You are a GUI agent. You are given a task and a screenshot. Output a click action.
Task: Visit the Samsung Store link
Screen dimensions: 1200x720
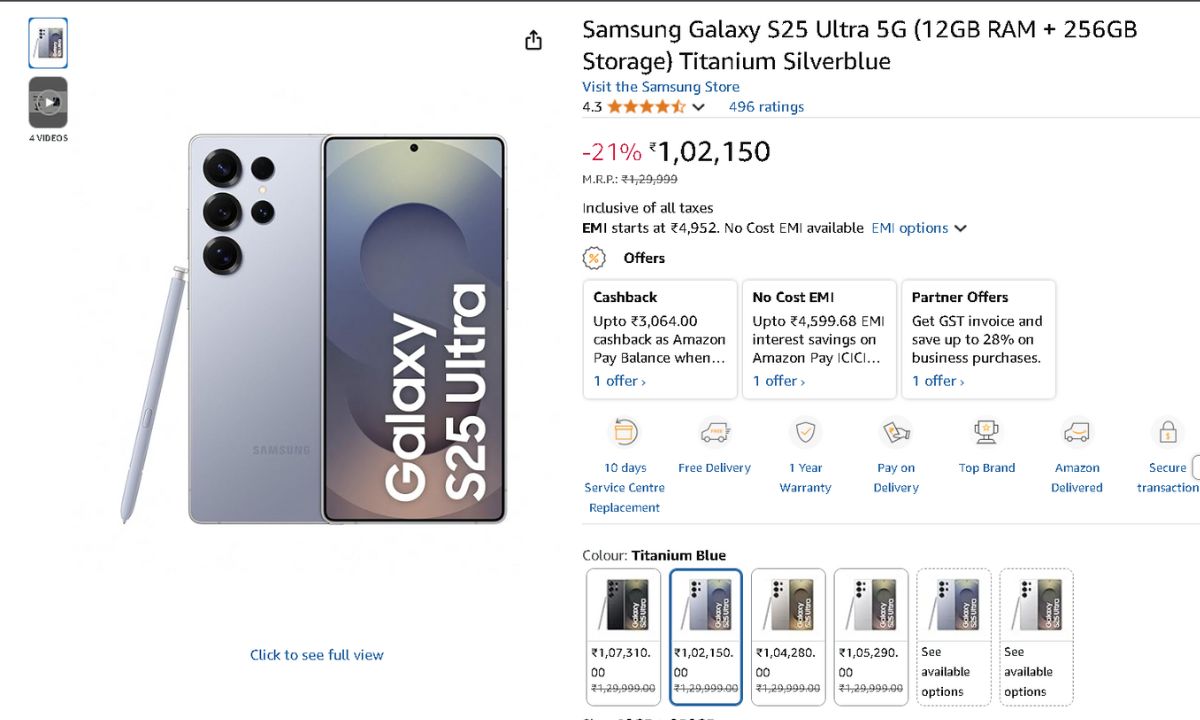click(x=661, y=87)
